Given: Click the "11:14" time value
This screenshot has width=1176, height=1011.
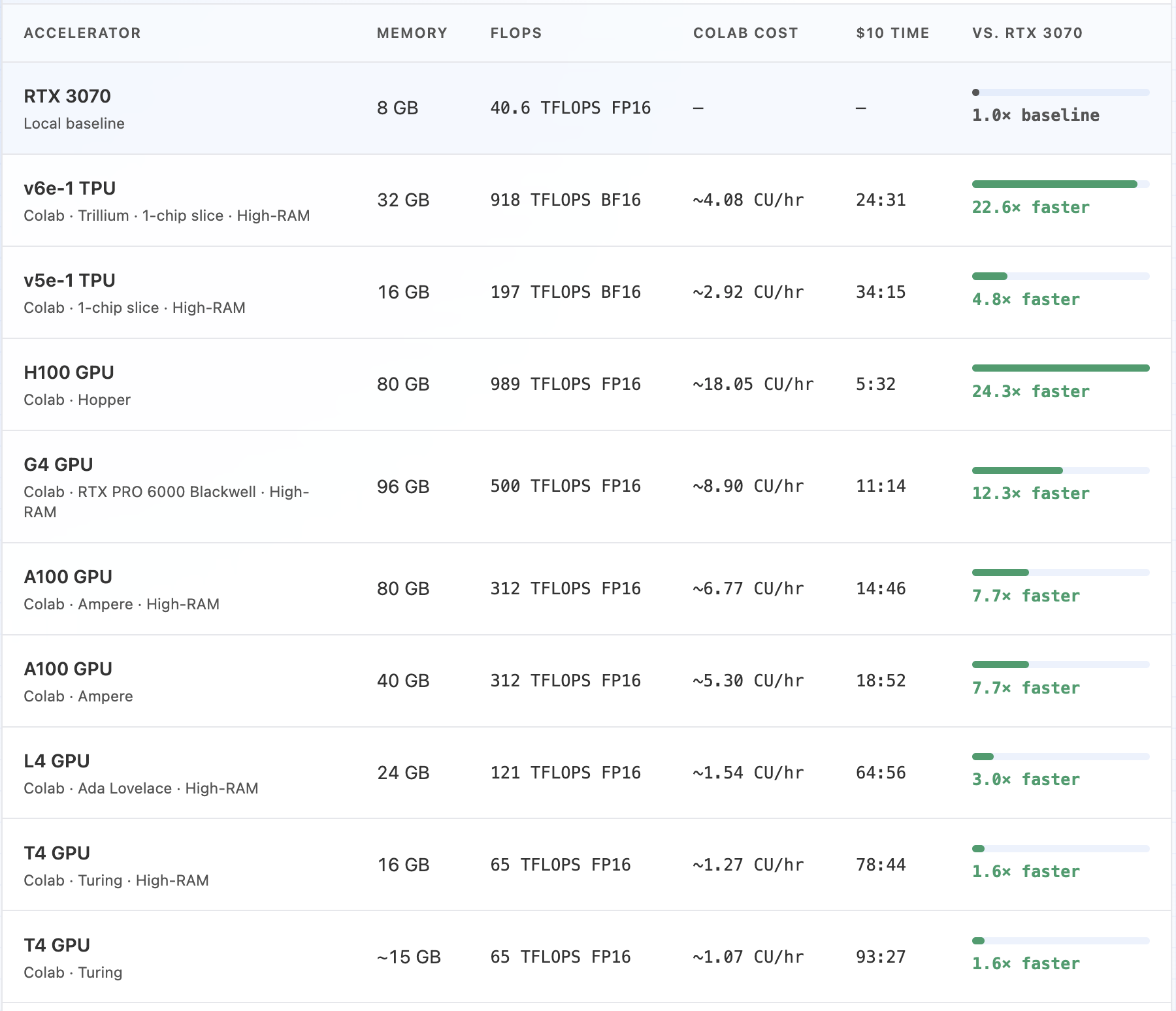Looking at the screenshot, I should tap(881, 487).
